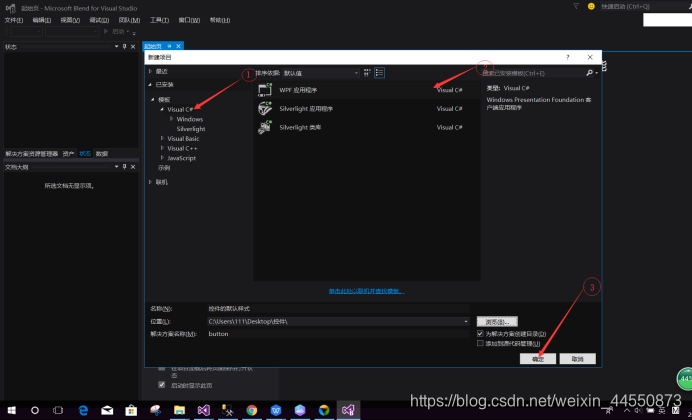Screen dimensions: 692x420
Task: Open purple Visual Studio taskbar icon
Action: coord(203,410)
